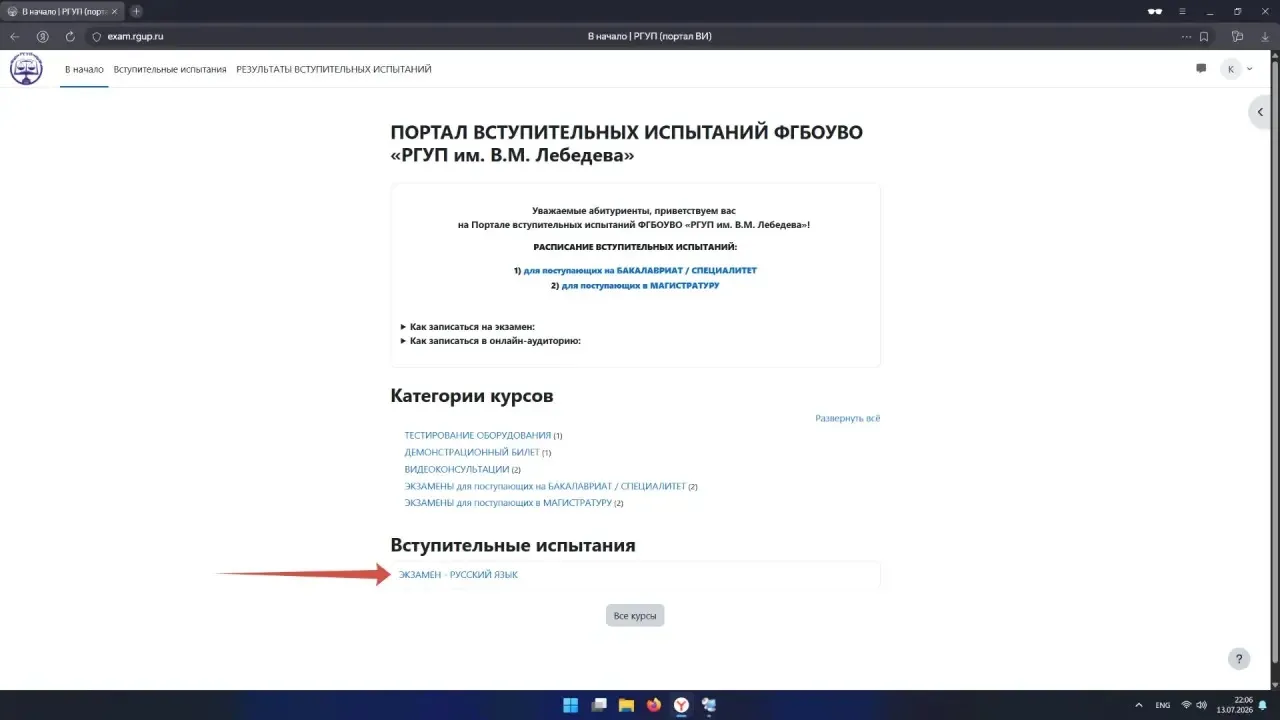Open the last taskbar app next to Yandex

click(x=709, y=705)
